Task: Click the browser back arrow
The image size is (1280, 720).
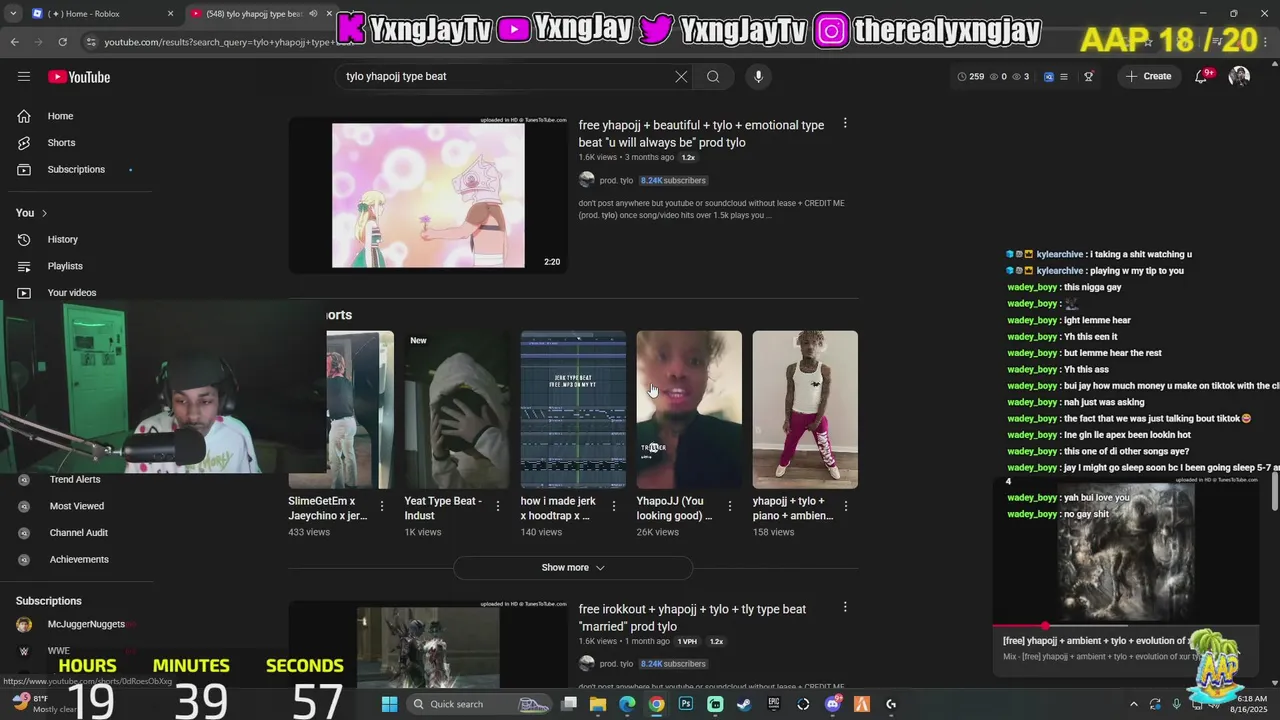Action: (x=14, y=42)
